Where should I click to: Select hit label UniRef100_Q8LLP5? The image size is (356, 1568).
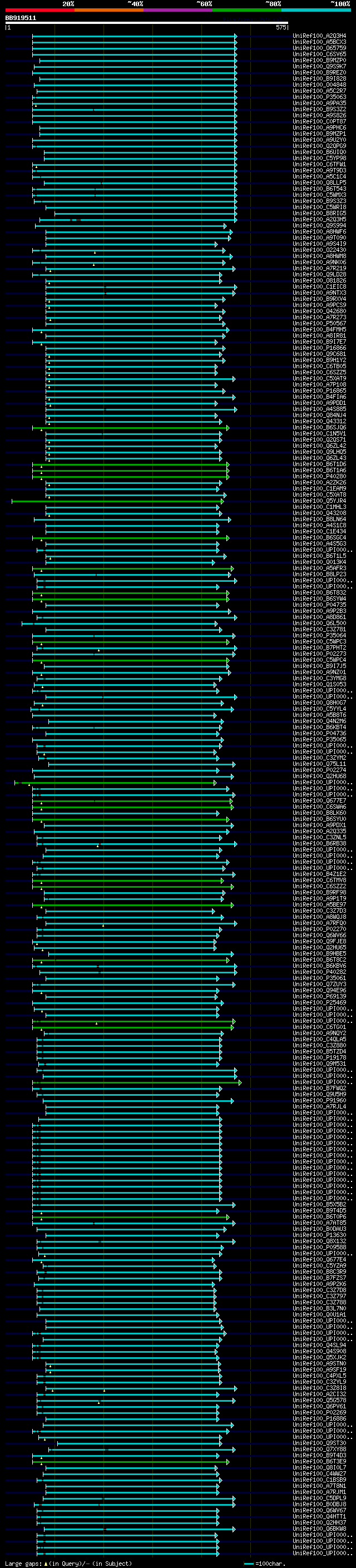click(319, 182)
